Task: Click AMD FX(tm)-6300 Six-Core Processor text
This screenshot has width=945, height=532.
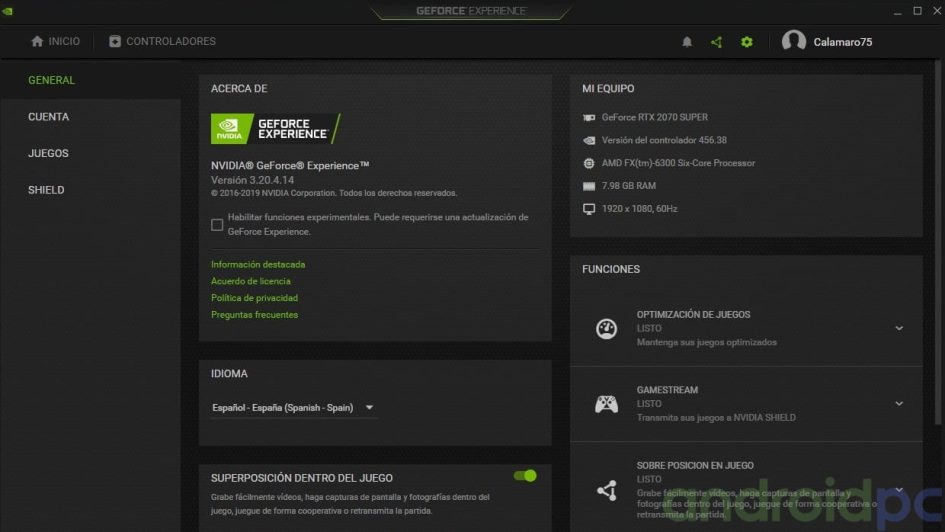Action: pyautogui.click(x=678, y=163)
